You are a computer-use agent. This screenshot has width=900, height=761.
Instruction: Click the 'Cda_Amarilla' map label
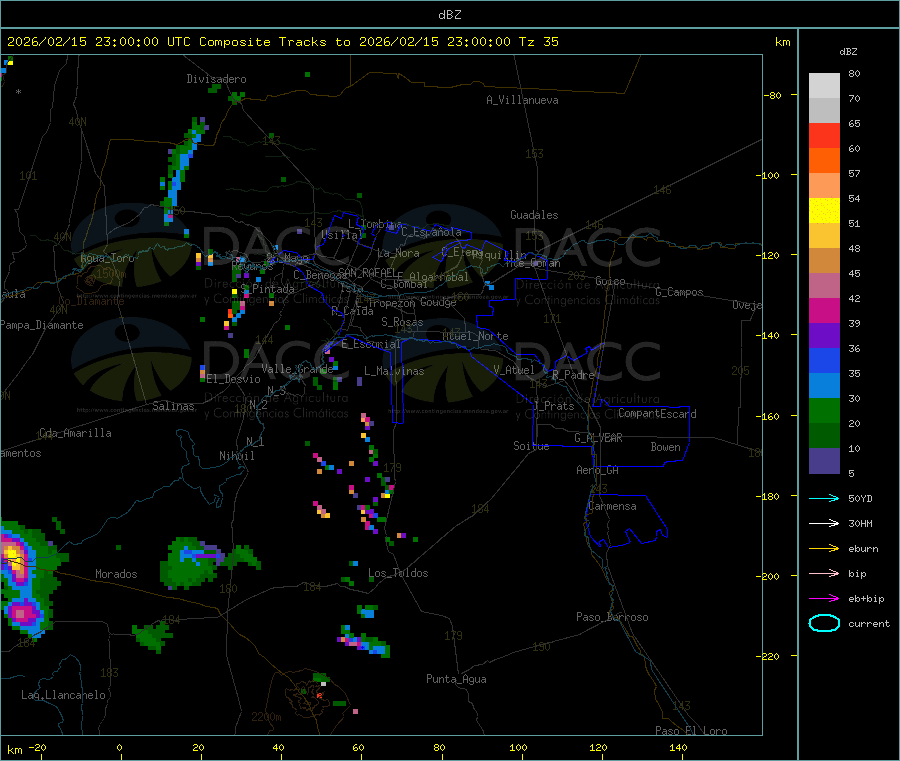[75, 433]
